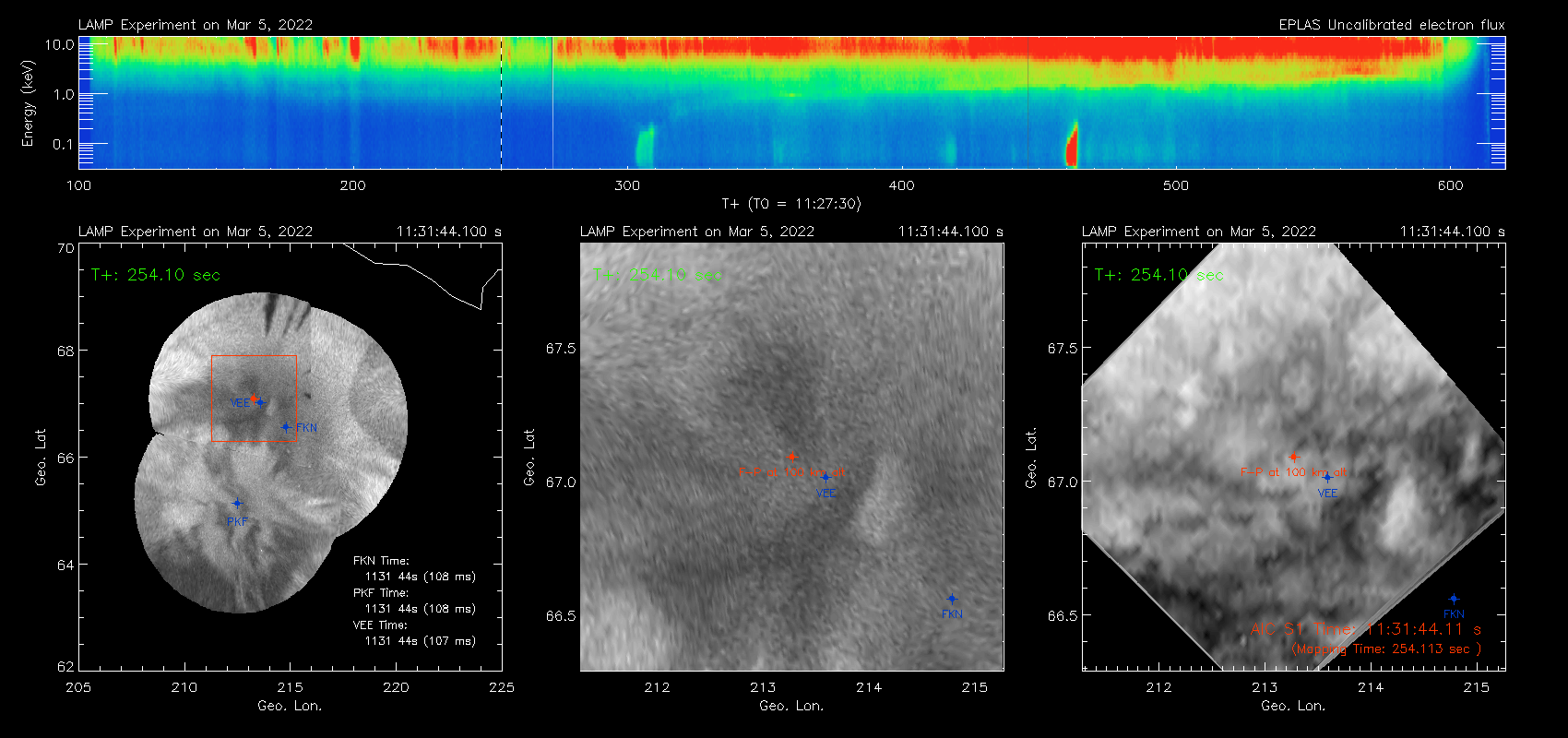Click the 'Energy (keV)' axis label

28,103
